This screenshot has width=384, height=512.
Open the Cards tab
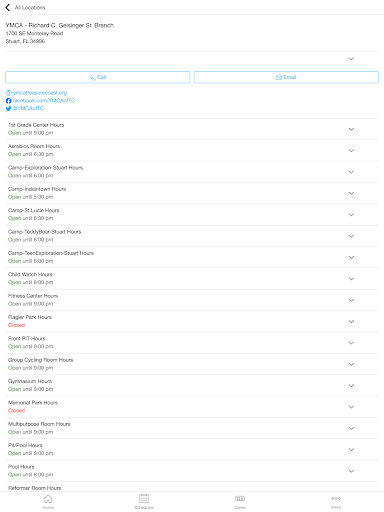click(240, 501)
